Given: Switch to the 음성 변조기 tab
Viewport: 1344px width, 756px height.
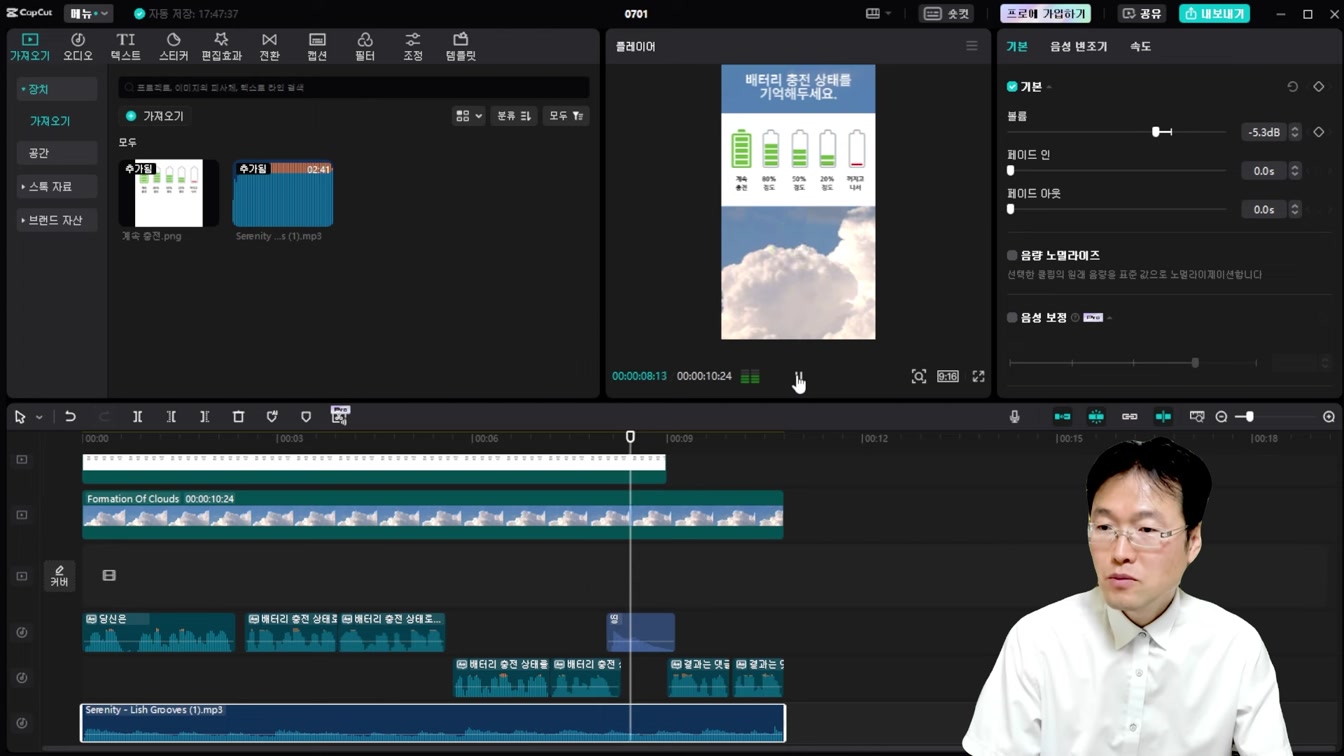Looking at the screenshot, I should 1078,46.
